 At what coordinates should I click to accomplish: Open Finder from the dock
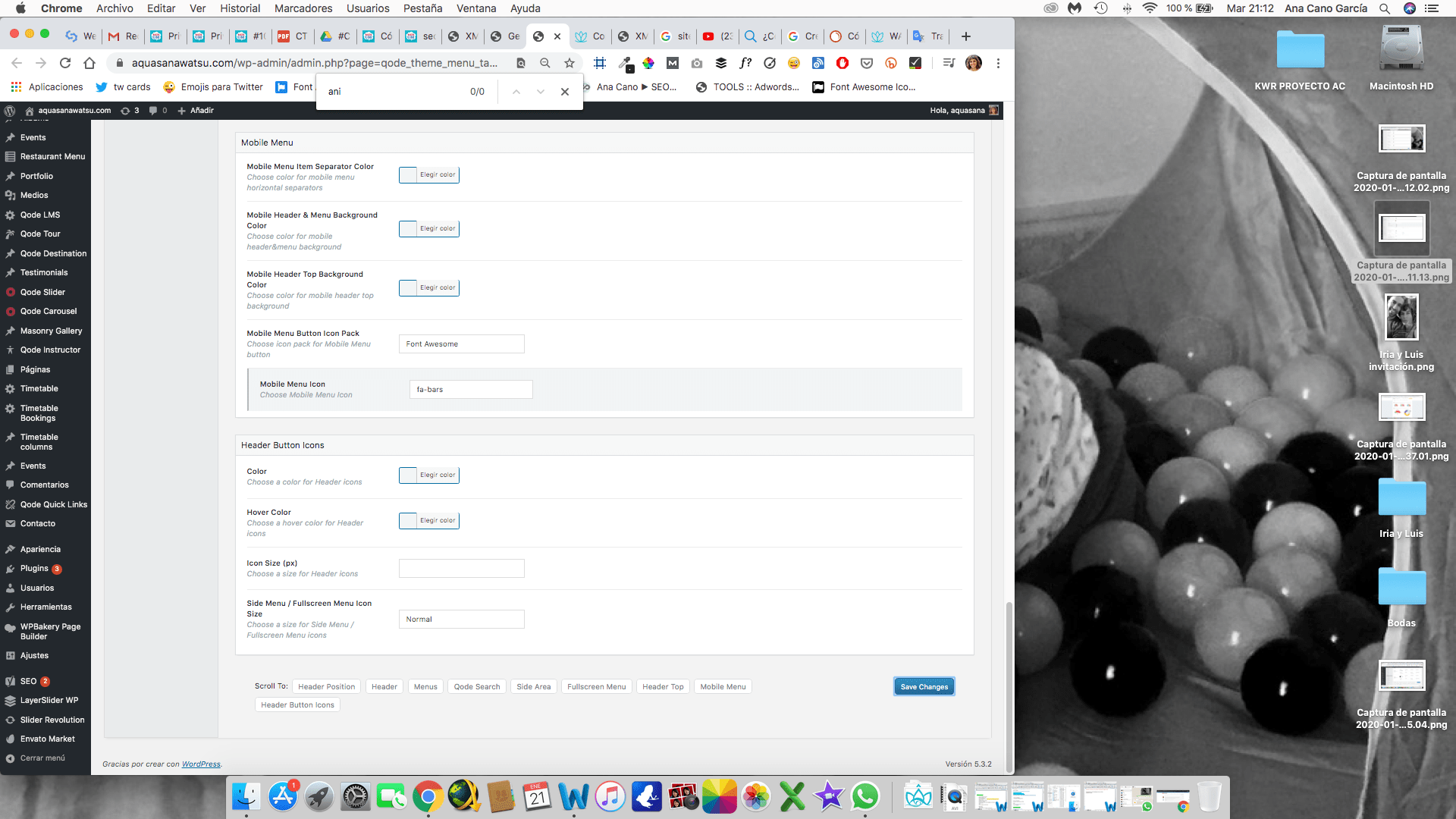[x=246, y=797]
